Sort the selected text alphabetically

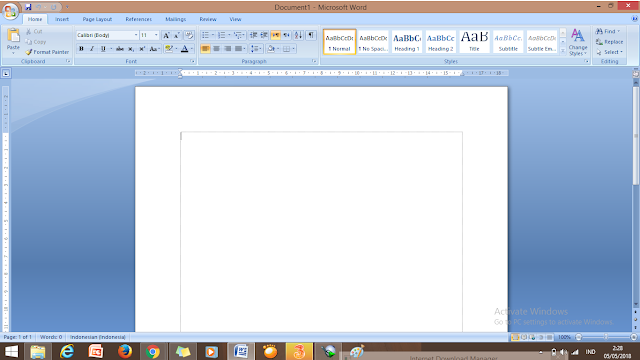point(298,36)
